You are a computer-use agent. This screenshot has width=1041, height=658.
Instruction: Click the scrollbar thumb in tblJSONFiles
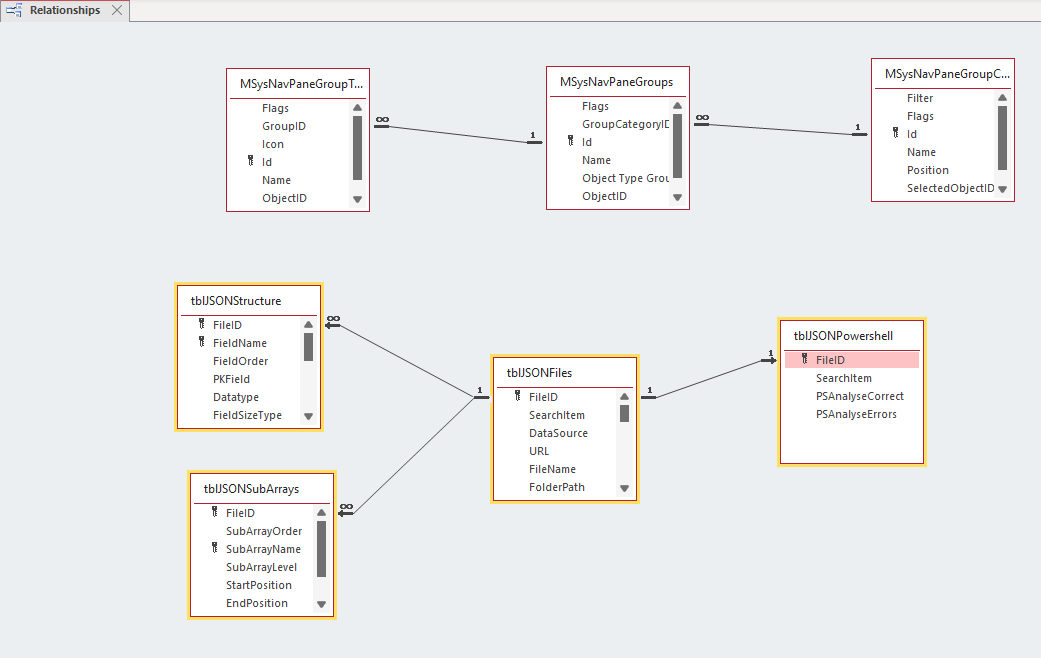click(624, 413)
